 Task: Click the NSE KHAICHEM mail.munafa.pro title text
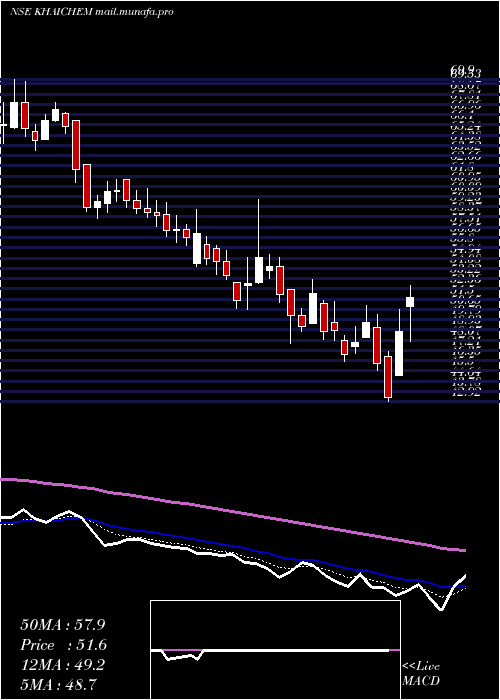point(92,12)
